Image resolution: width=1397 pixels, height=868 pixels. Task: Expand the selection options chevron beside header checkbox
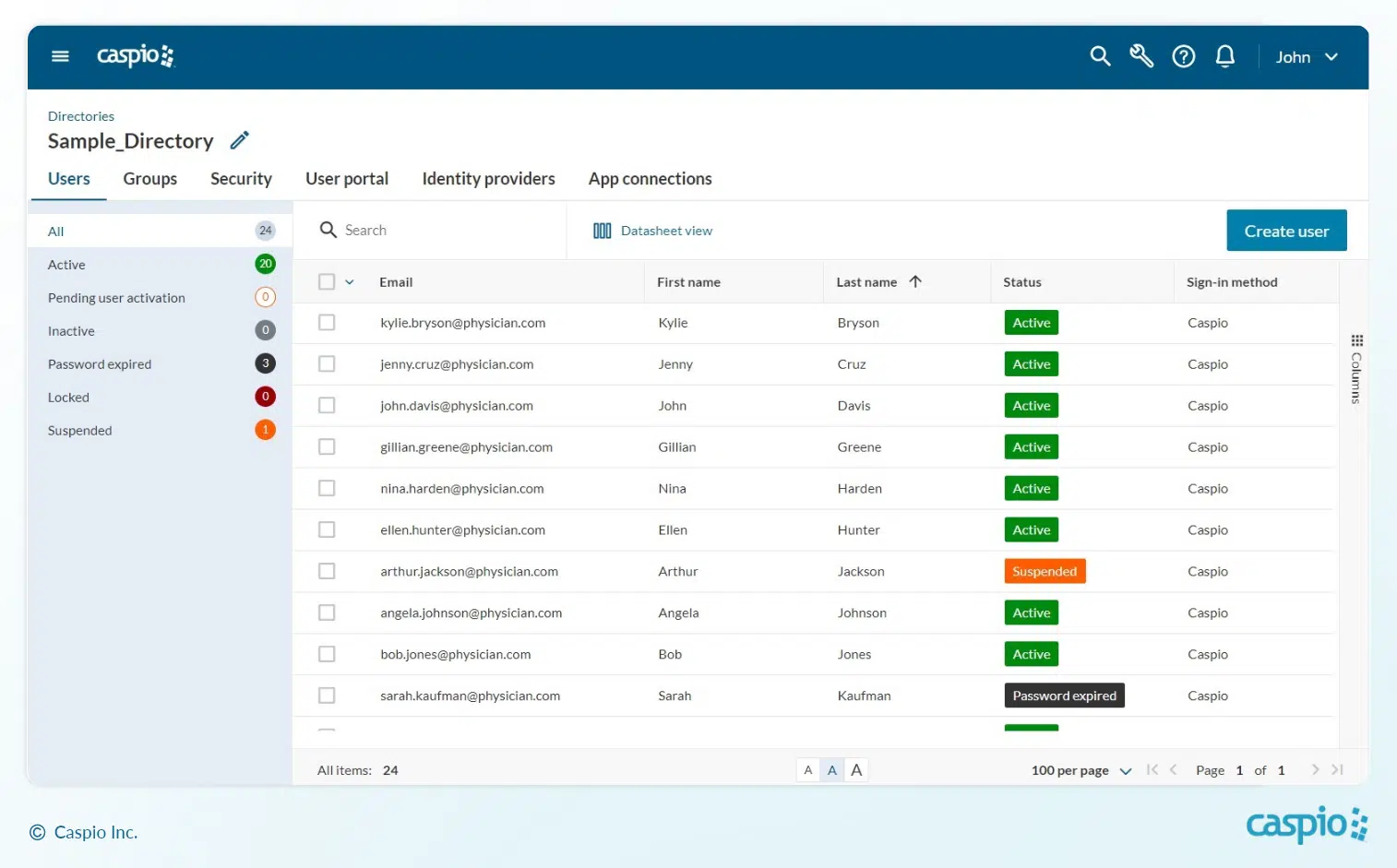(350, 282)
